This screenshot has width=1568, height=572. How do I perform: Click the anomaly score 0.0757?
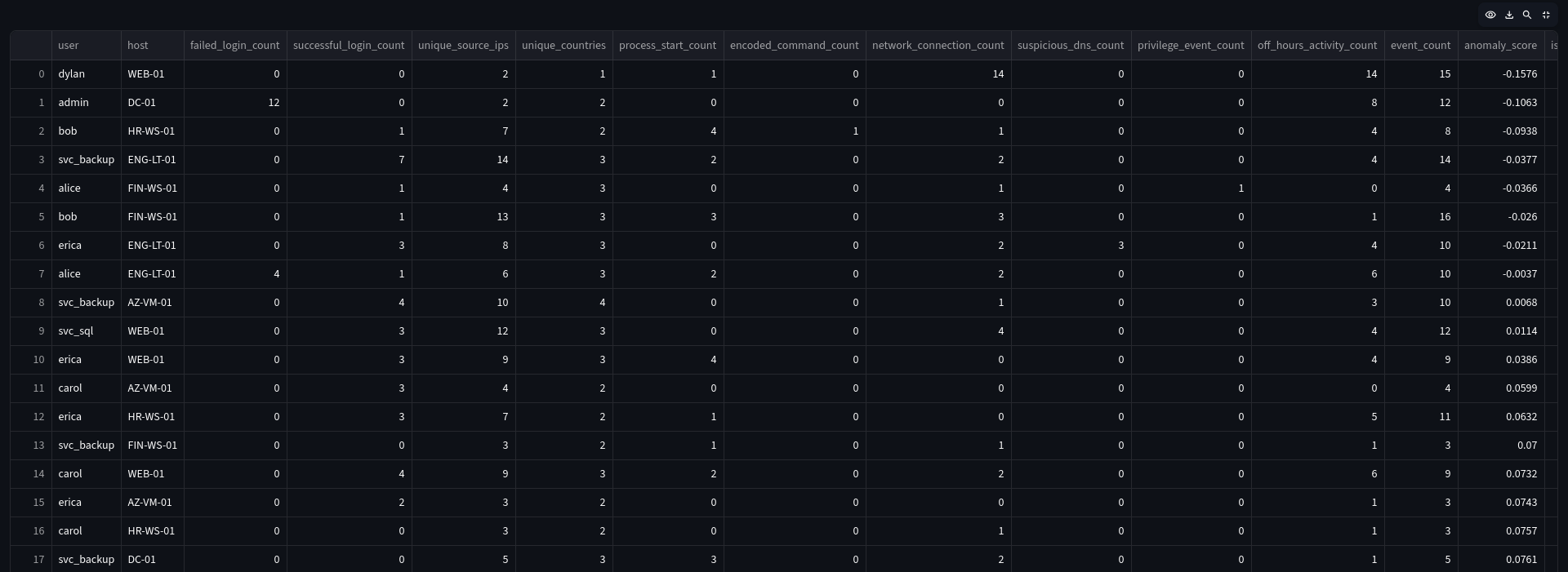[x=1501, y=531]
